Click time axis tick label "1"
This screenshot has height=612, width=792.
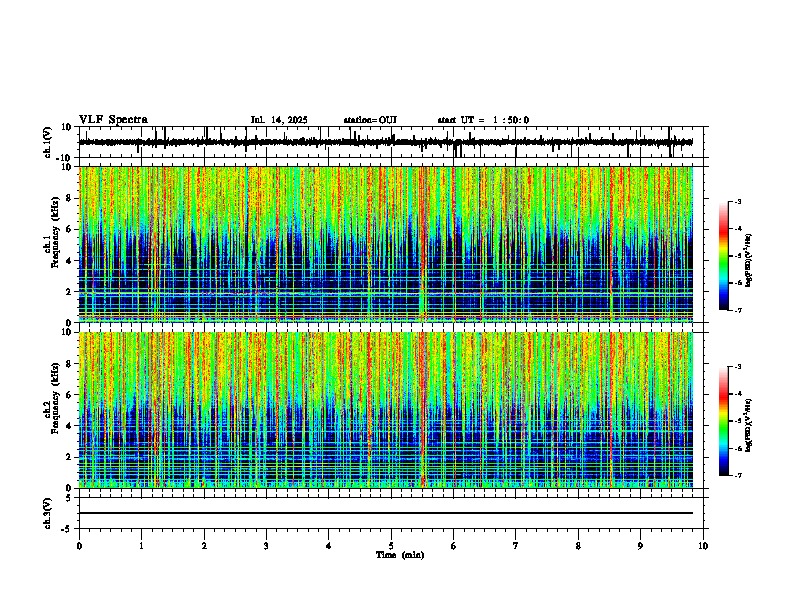tap(141, 546)
